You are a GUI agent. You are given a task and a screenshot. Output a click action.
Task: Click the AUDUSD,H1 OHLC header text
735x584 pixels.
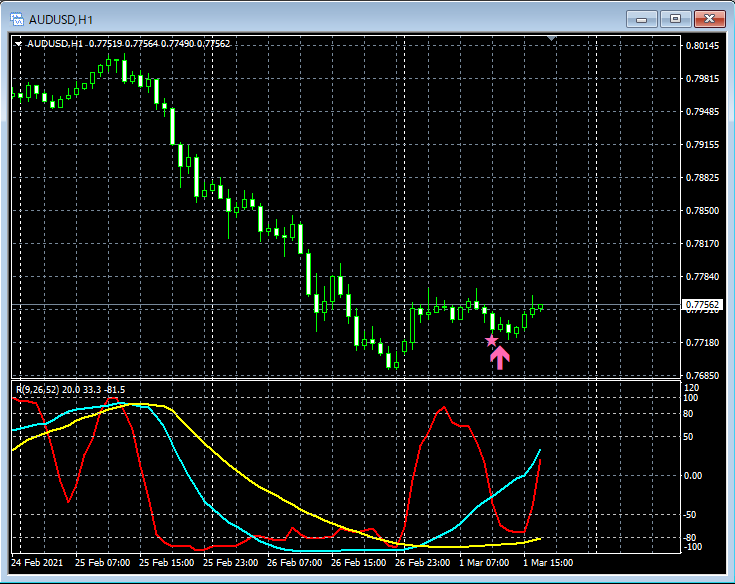coord(128,44)
